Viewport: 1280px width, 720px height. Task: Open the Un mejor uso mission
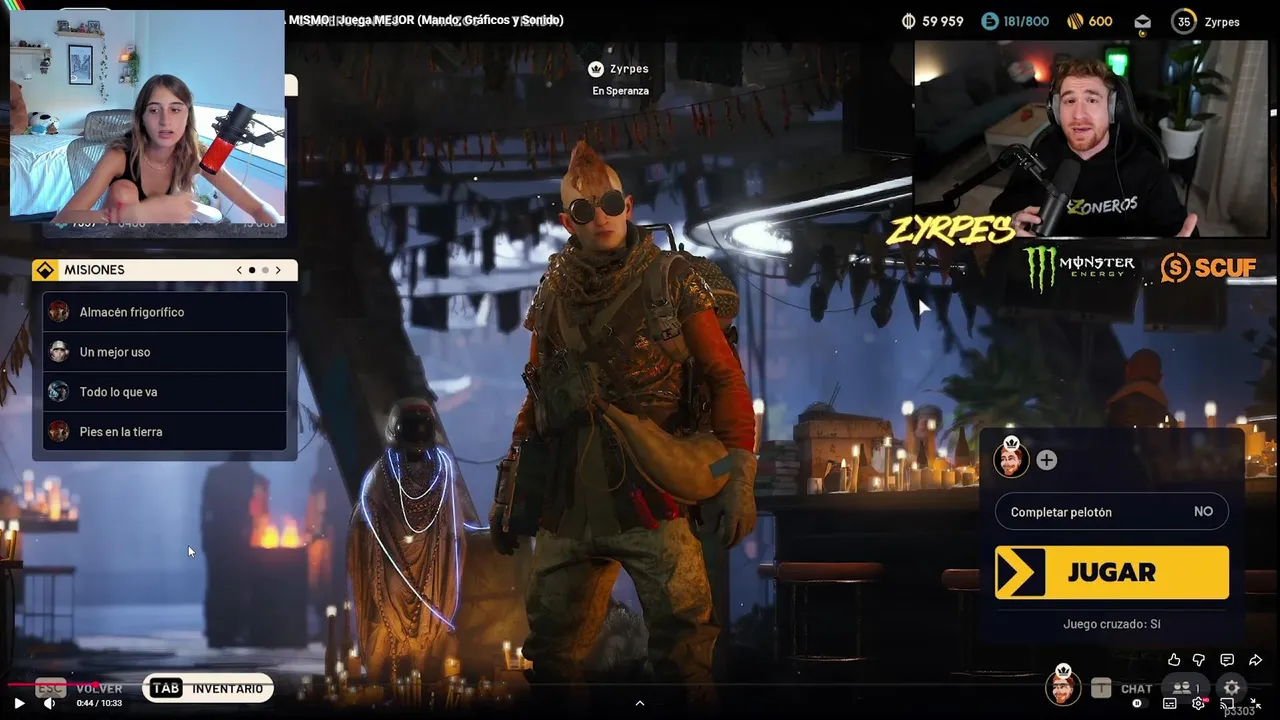[165, 352]
